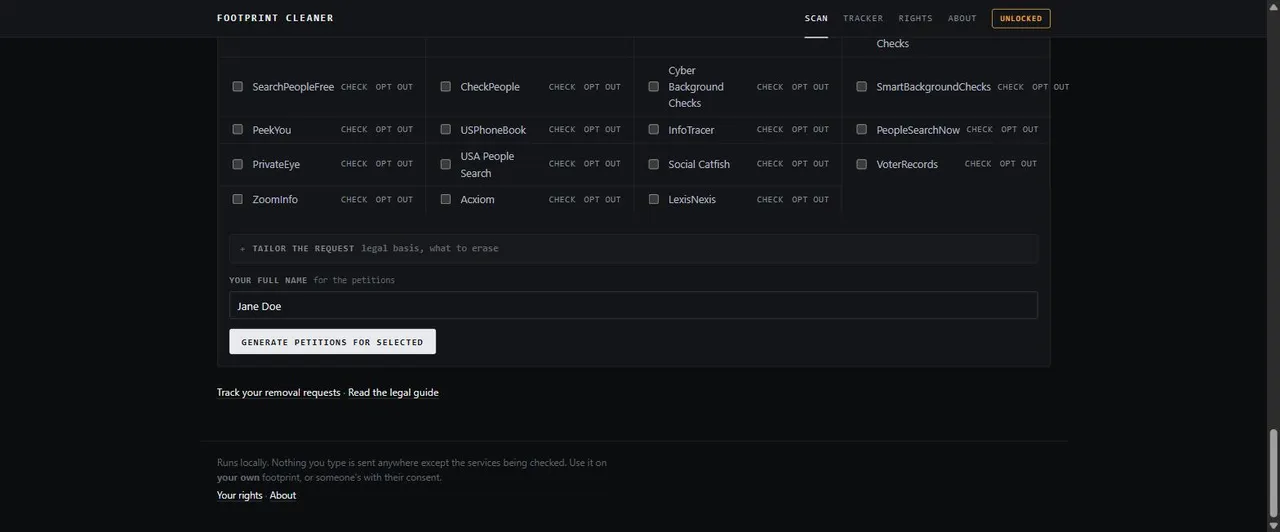The height and width of the screenshot is (532, 1280).
Task: Click the Footprint Cleaner logo title
Action: [x=275, y=18]
